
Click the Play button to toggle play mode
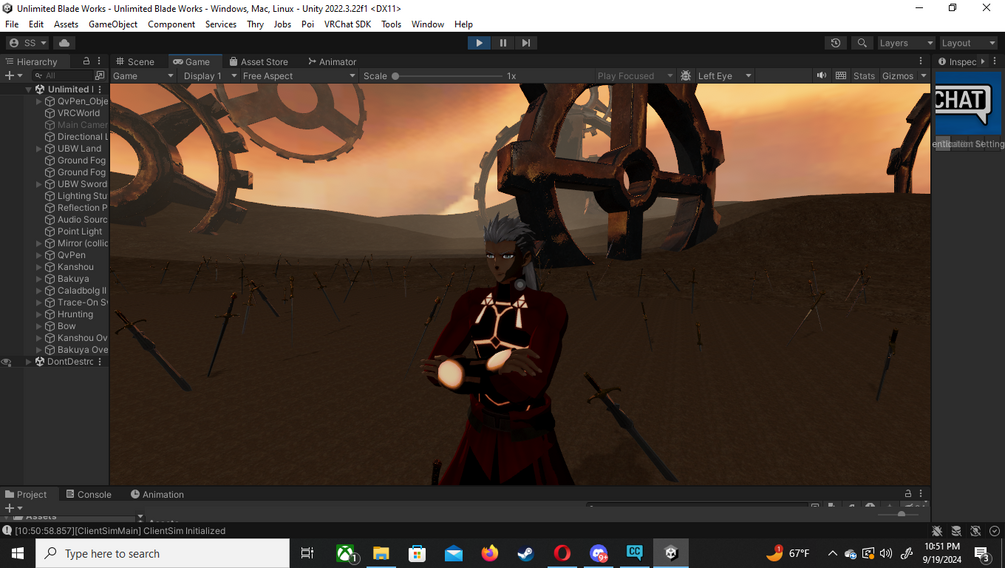coord(479,43)
